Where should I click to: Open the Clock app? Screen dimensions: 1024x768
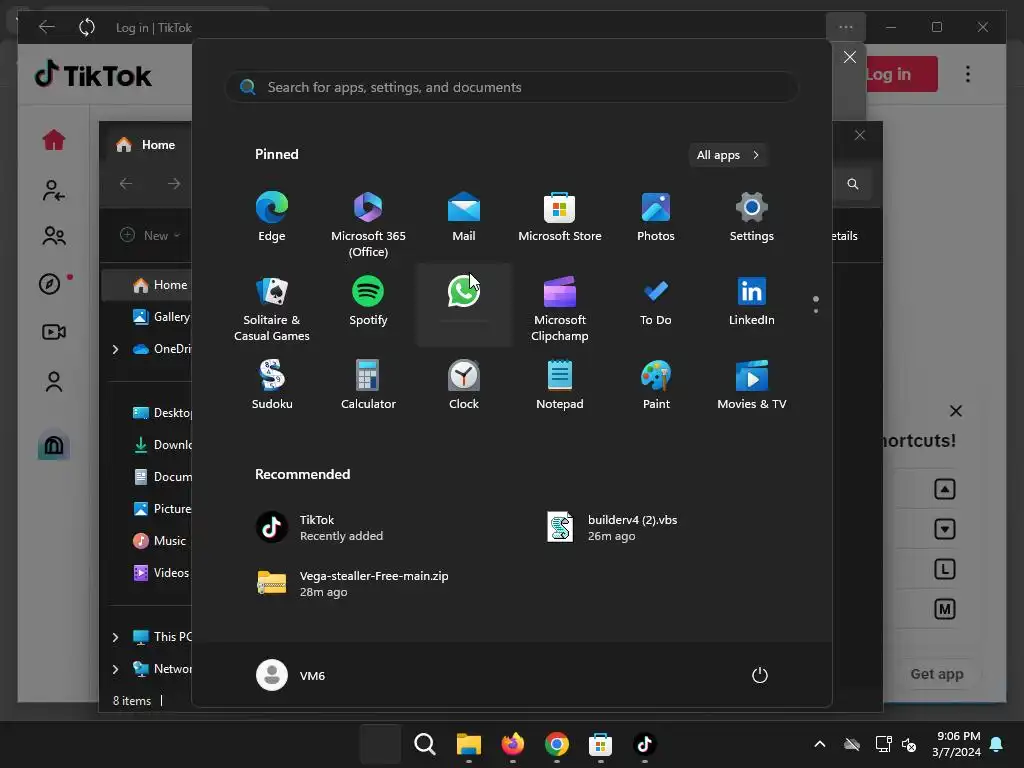tap(464, 385)
